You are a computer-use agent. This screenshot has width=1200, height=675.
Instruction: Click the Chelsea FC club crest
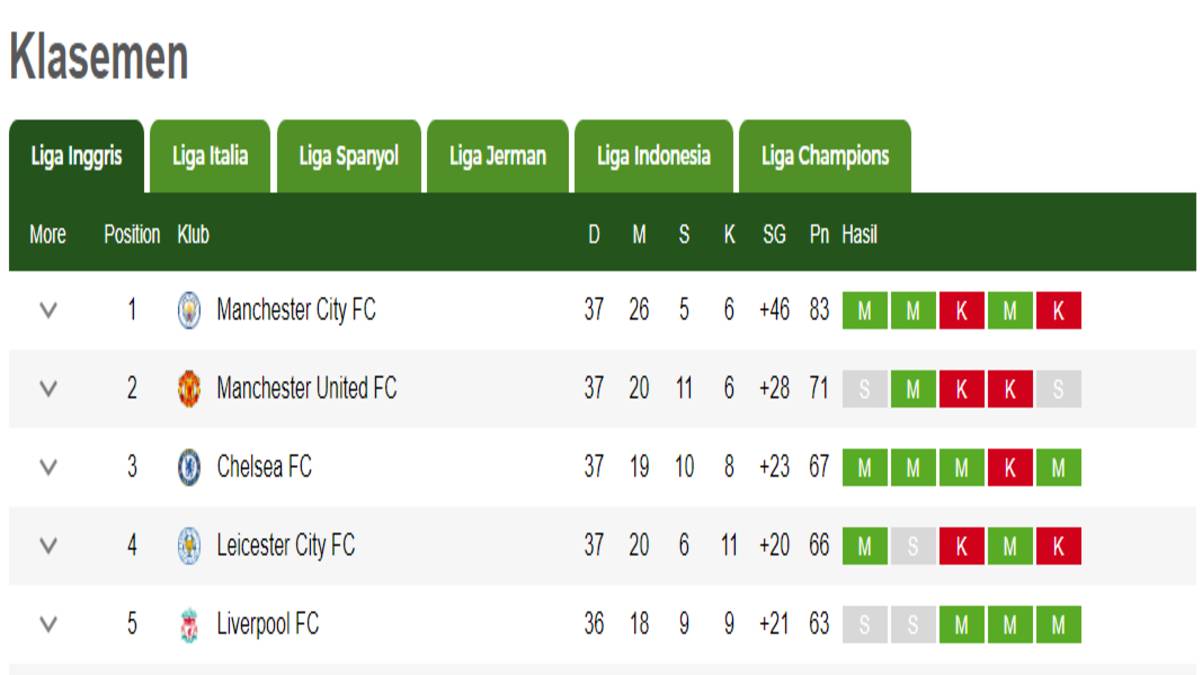pos(189,467)
